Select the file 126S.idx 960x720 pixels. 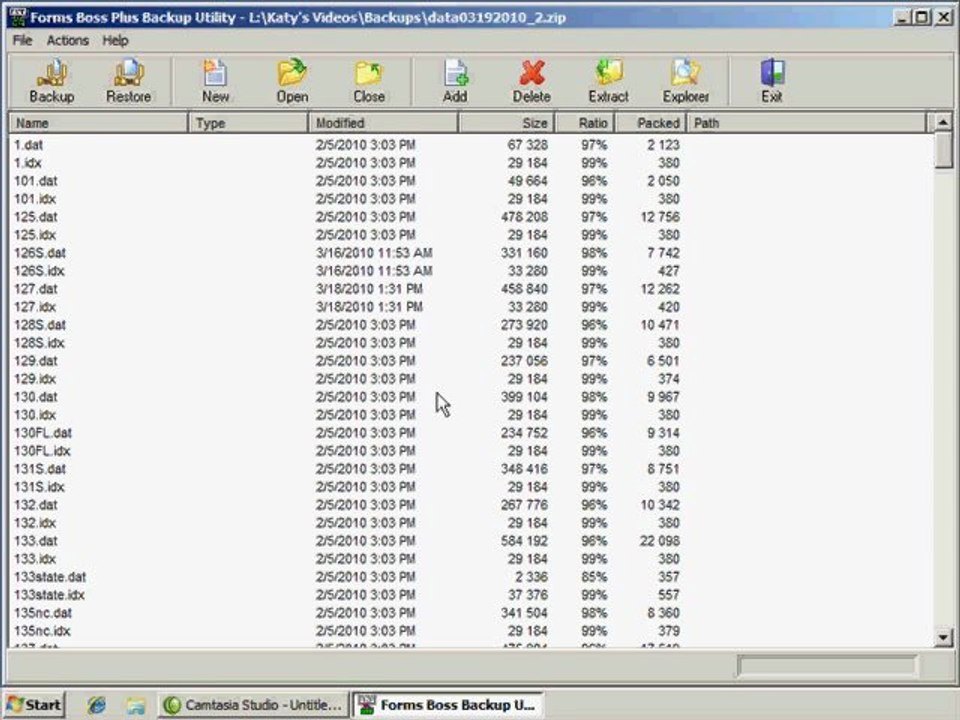point(39,271)
